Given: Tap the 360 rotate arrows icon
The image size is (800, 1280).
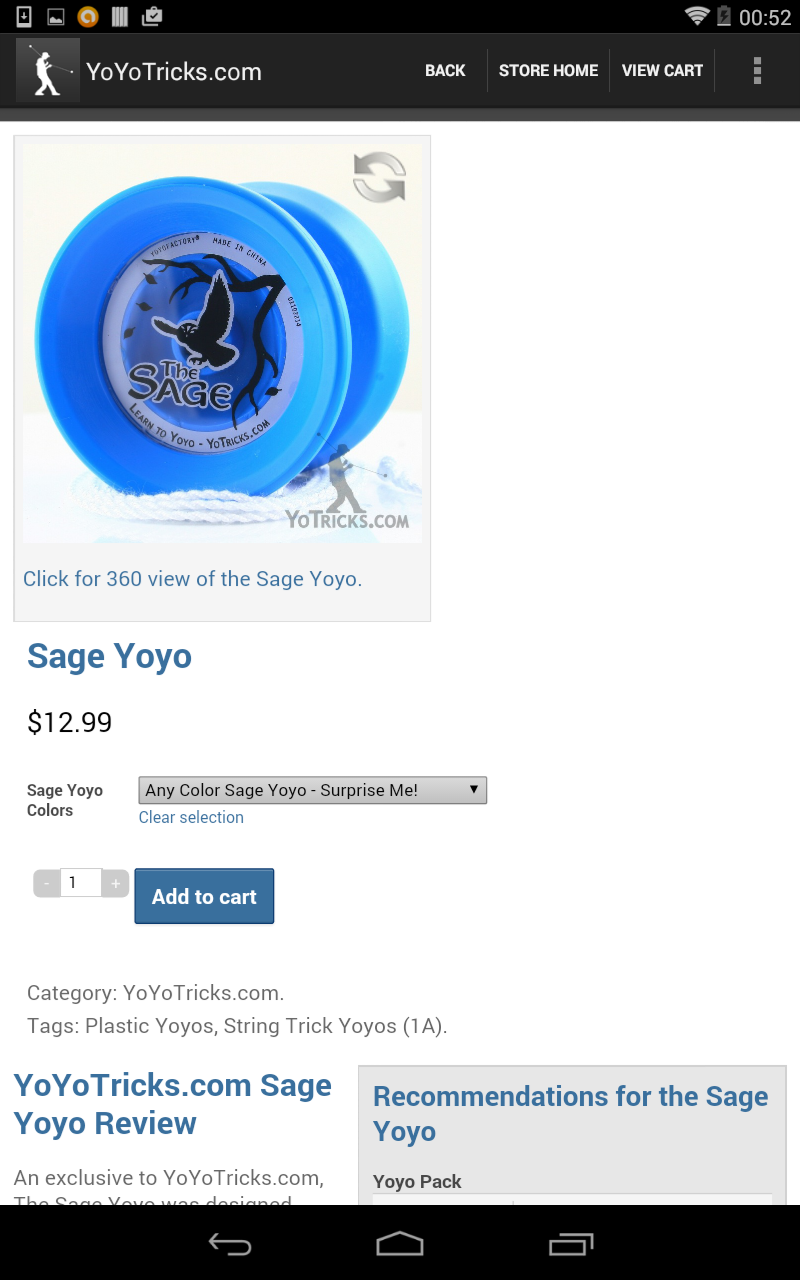Looking at the screenshot, I should click(x=380, y=177).
